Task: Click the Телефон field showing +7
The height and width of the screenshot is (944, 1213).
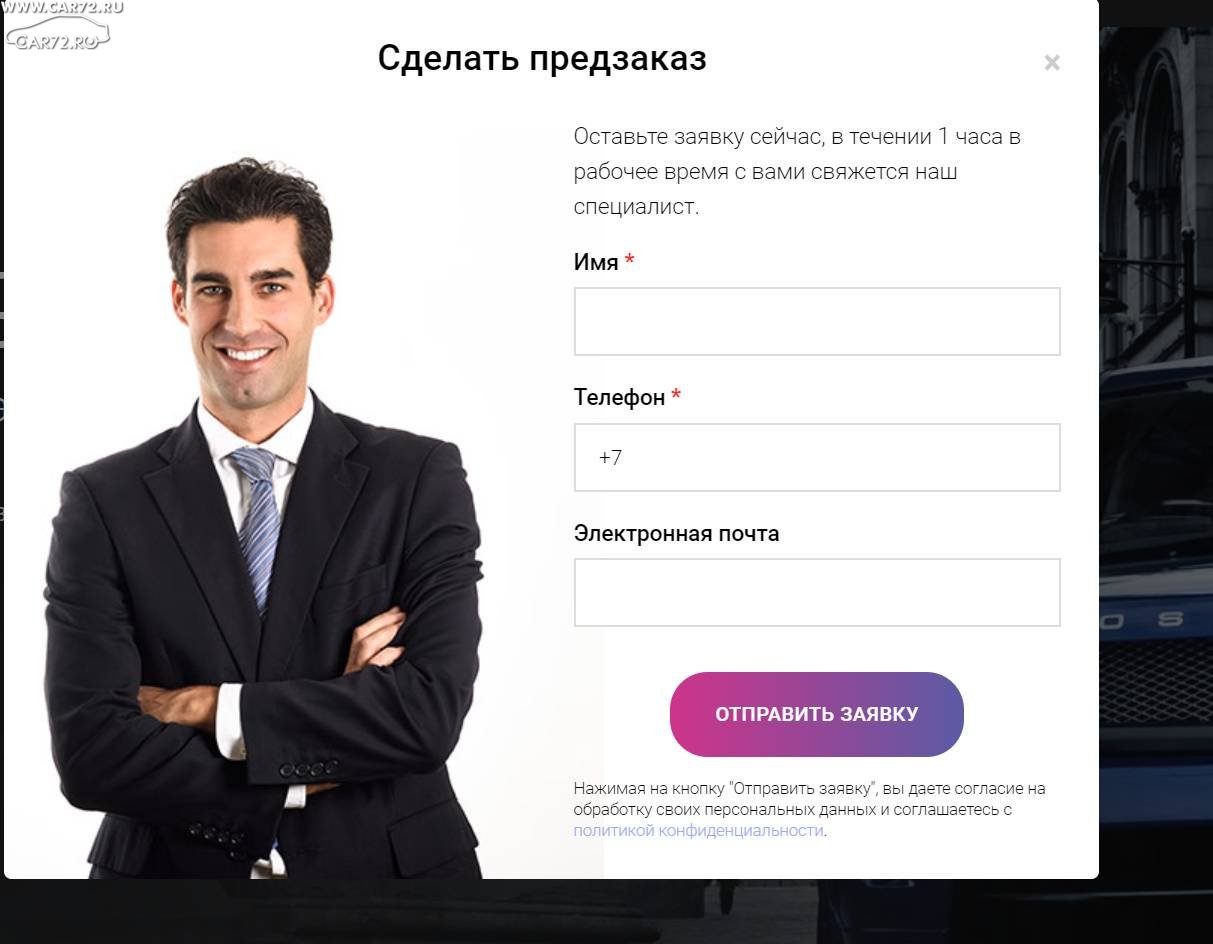Action: (x=817, y=457)
